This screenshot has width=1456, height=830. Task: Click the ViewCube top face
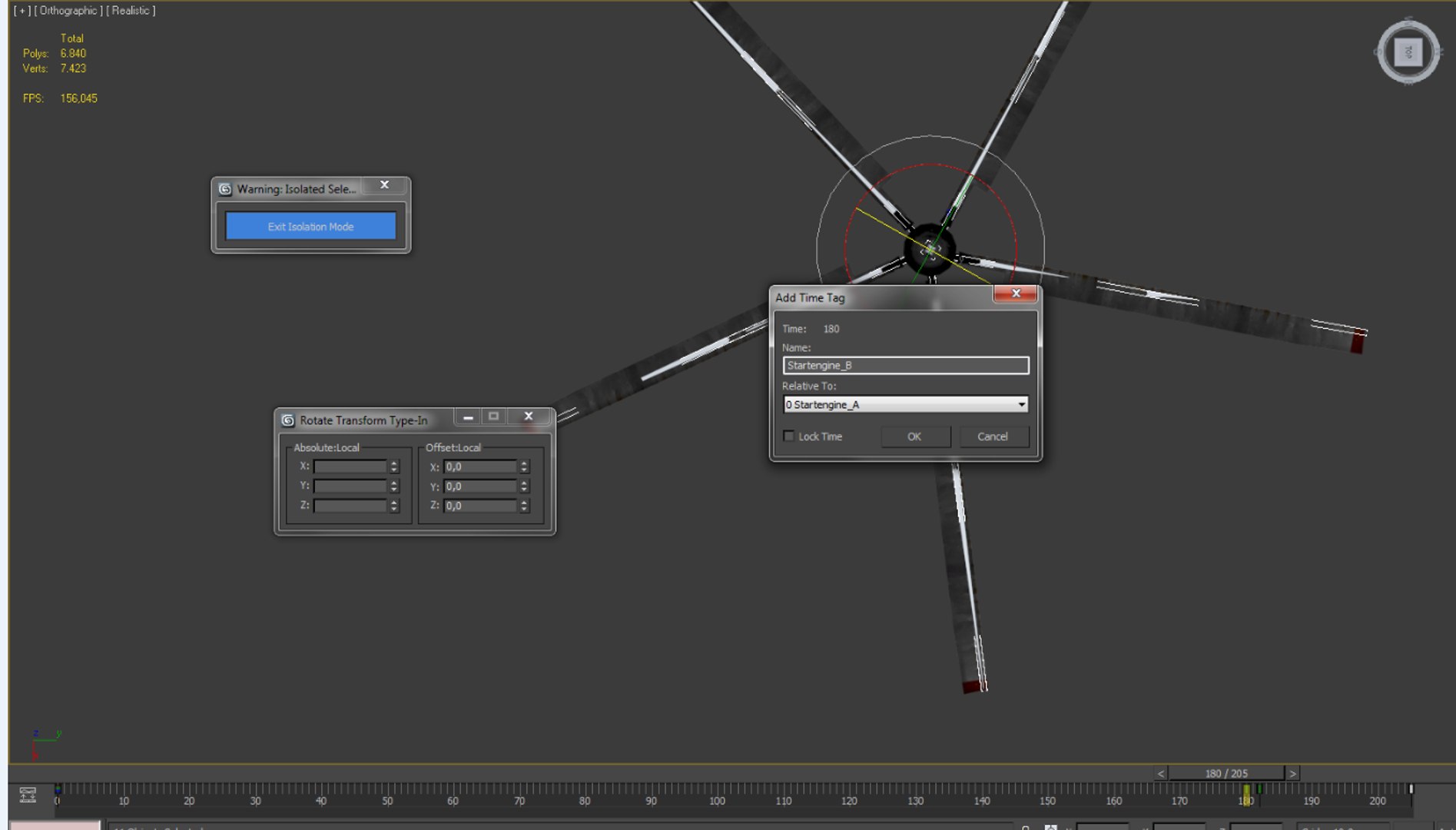(x=1408, y=52)
